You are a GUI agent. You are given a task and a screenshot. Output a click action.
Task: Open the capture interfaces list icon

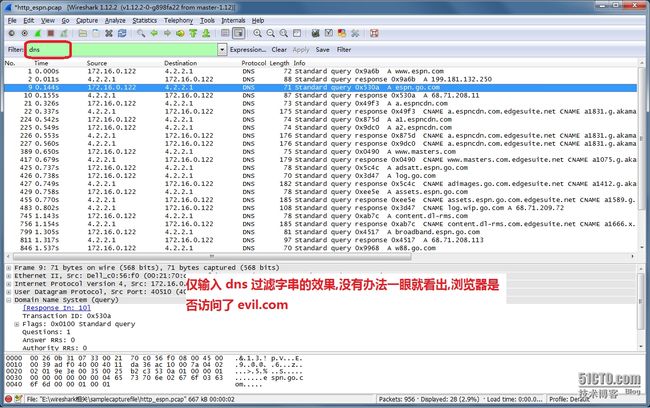click(12, 33)
